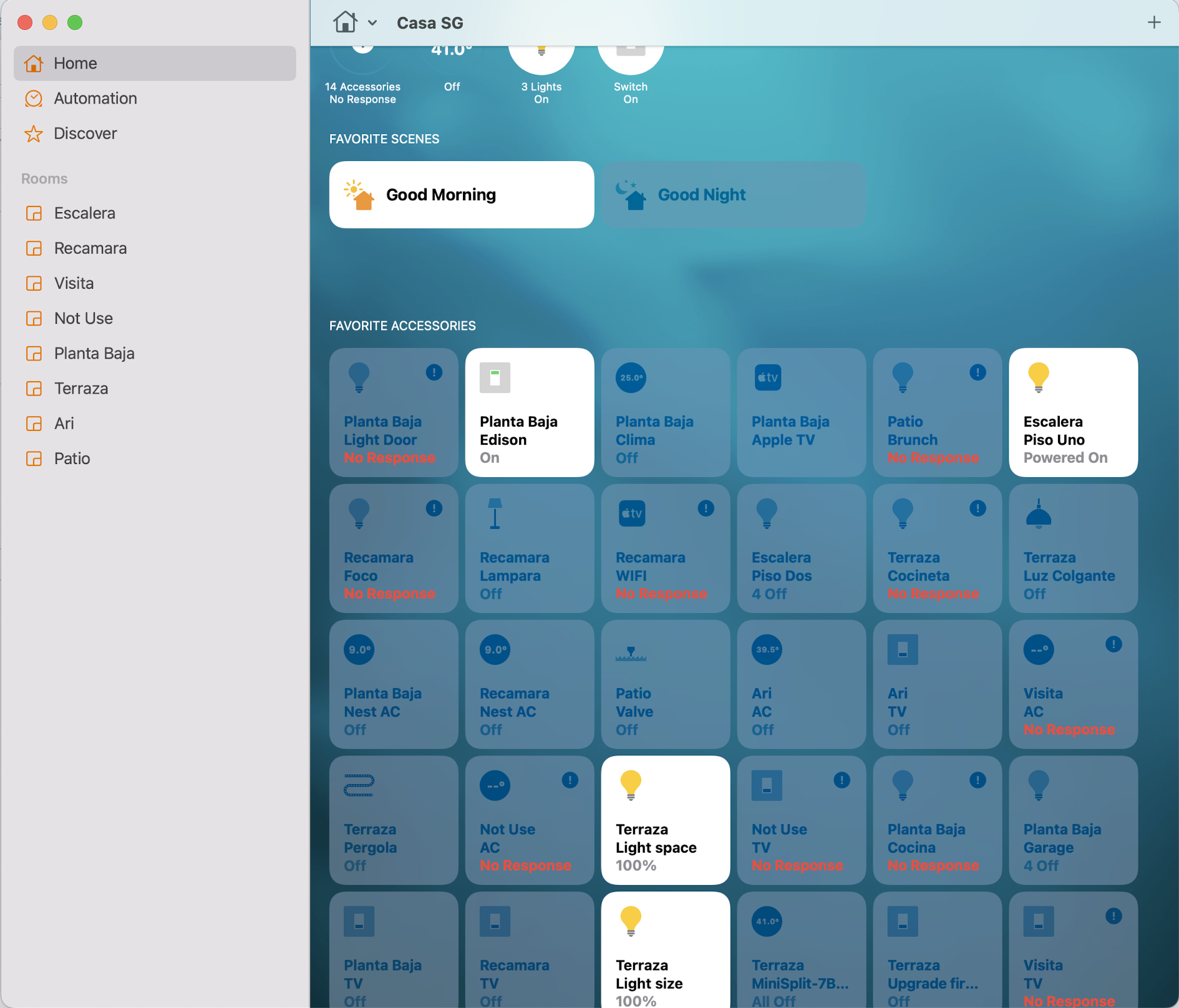Turn off Escalera Piso Uno light

pyautogui.click(x=1074, y=412)
